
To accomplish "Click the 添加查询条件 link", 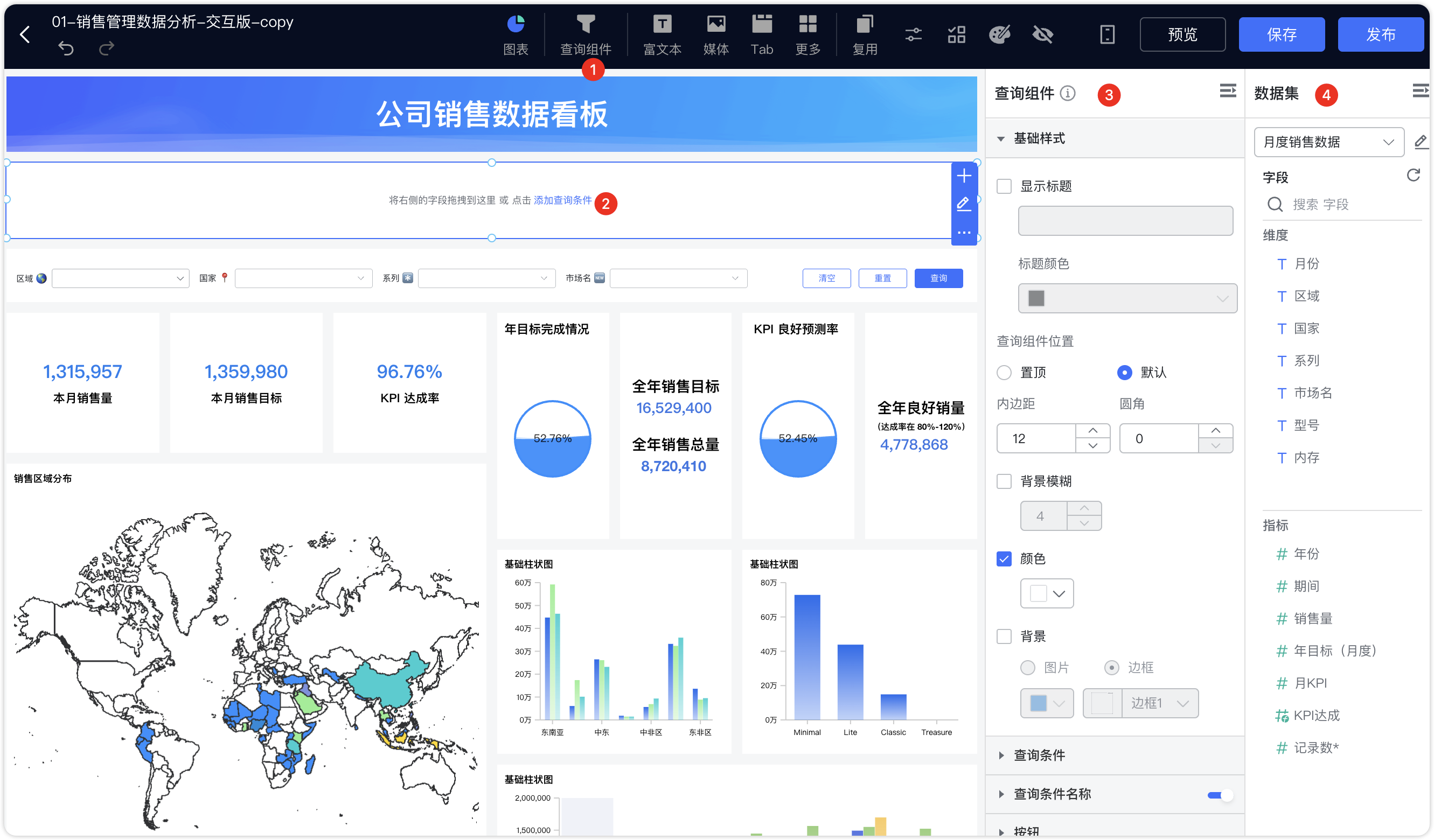I will (x=562, y=200).
